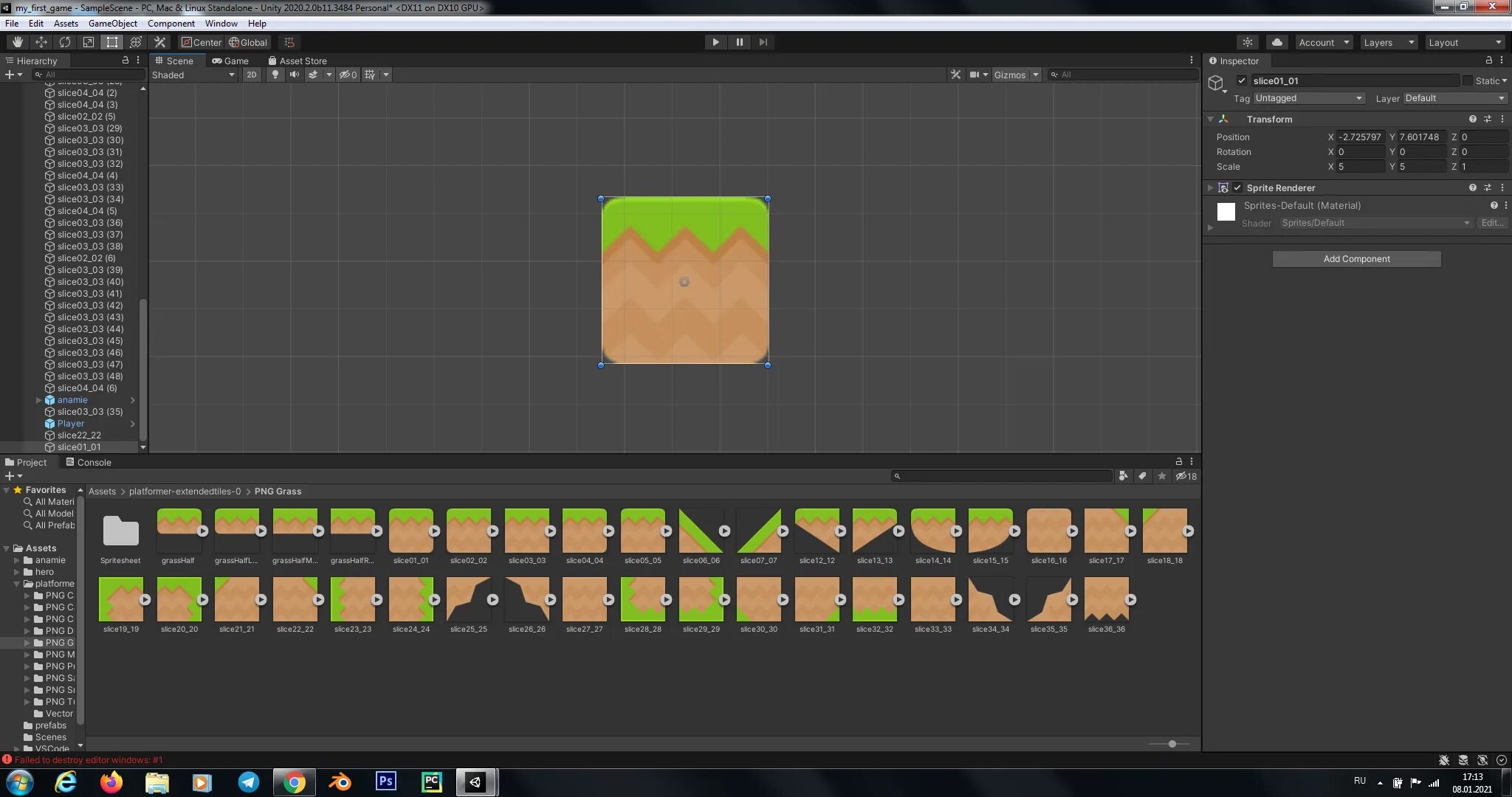Select the Scale tool

(x=88, y=42)
